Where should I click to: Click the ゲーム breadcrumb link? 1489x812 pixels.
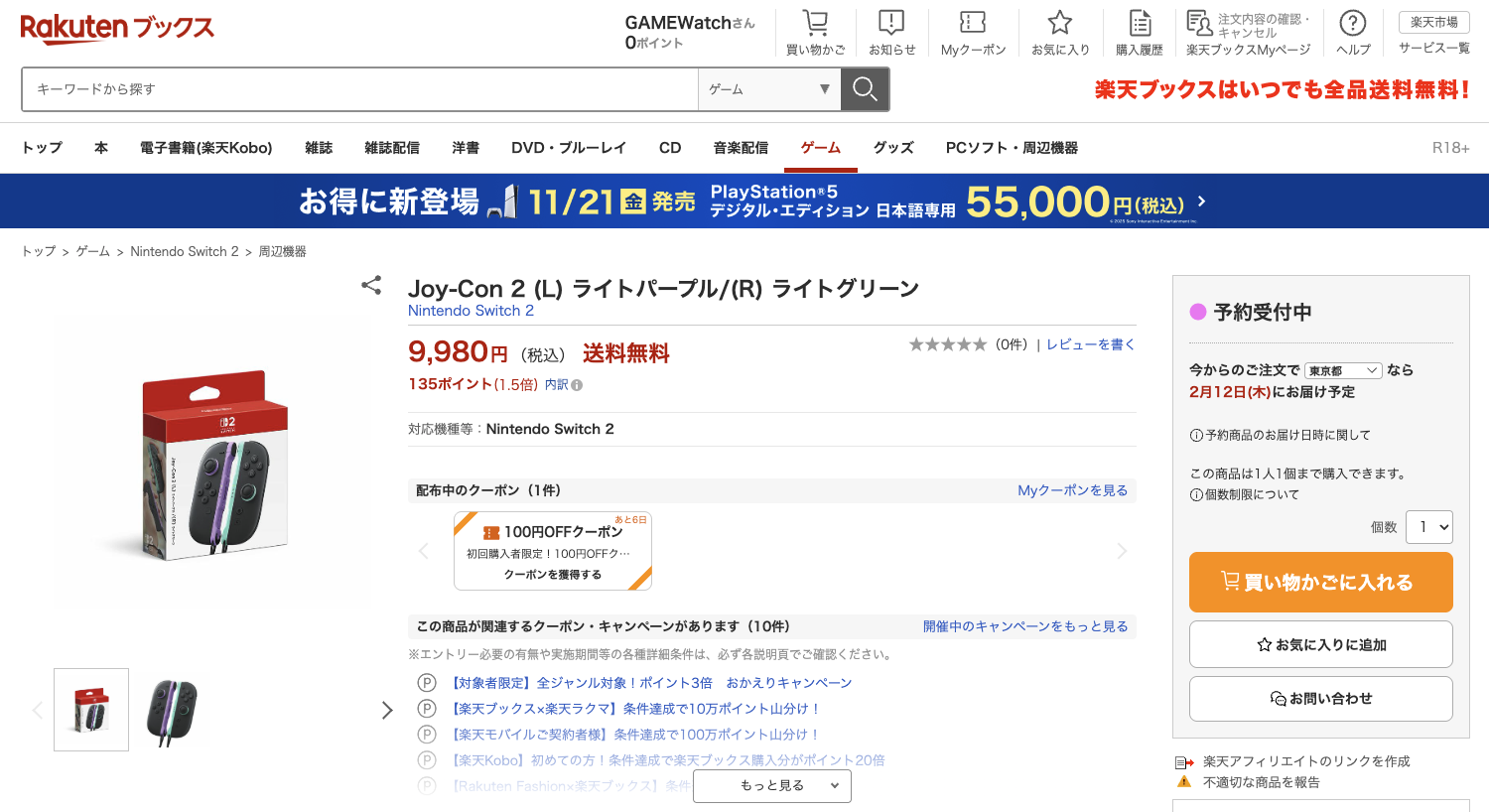tap(93, 252)
